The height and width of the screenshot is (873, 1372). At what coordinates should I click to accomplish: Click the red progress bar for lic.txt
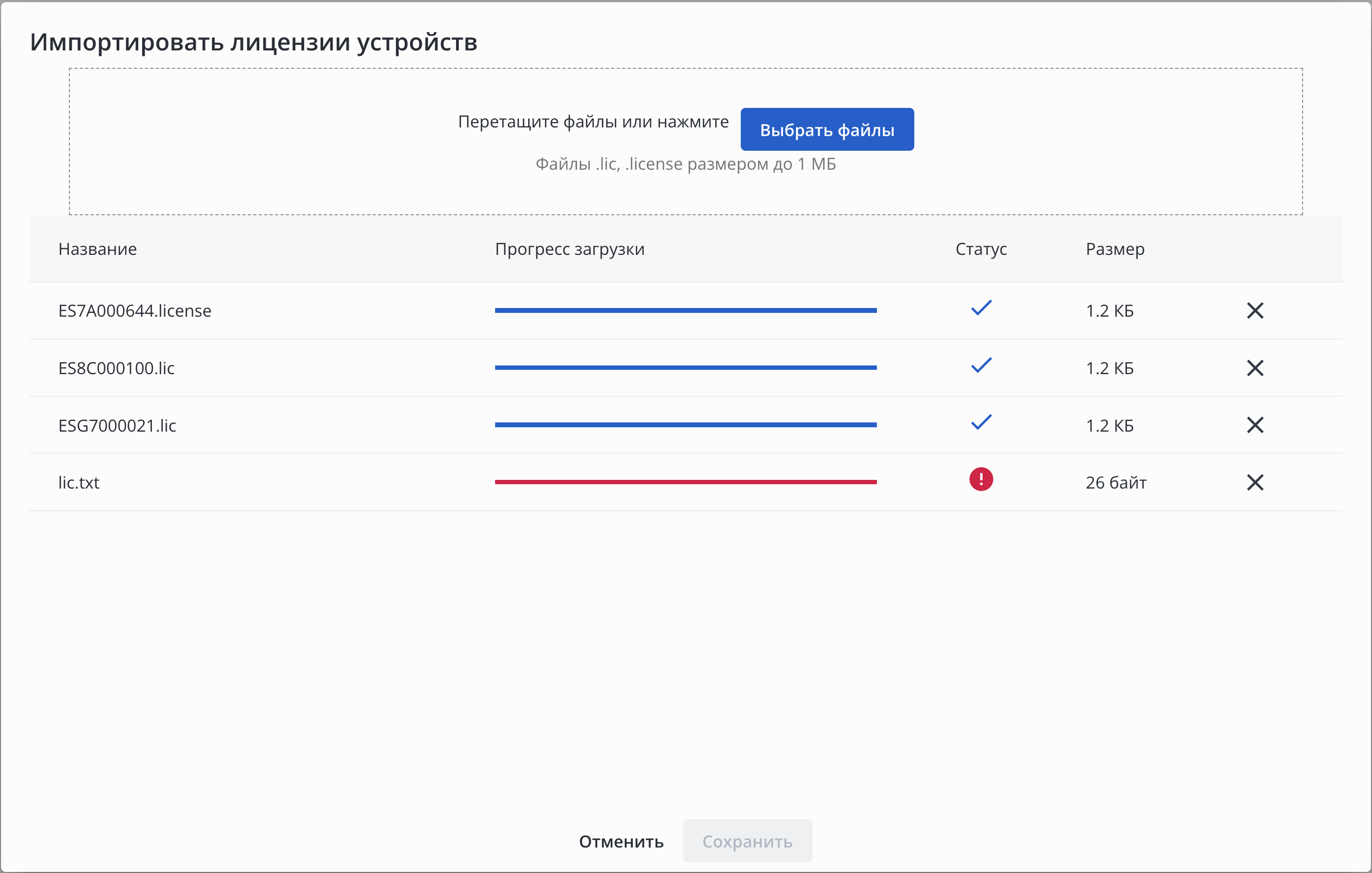(x=685, y=482)
